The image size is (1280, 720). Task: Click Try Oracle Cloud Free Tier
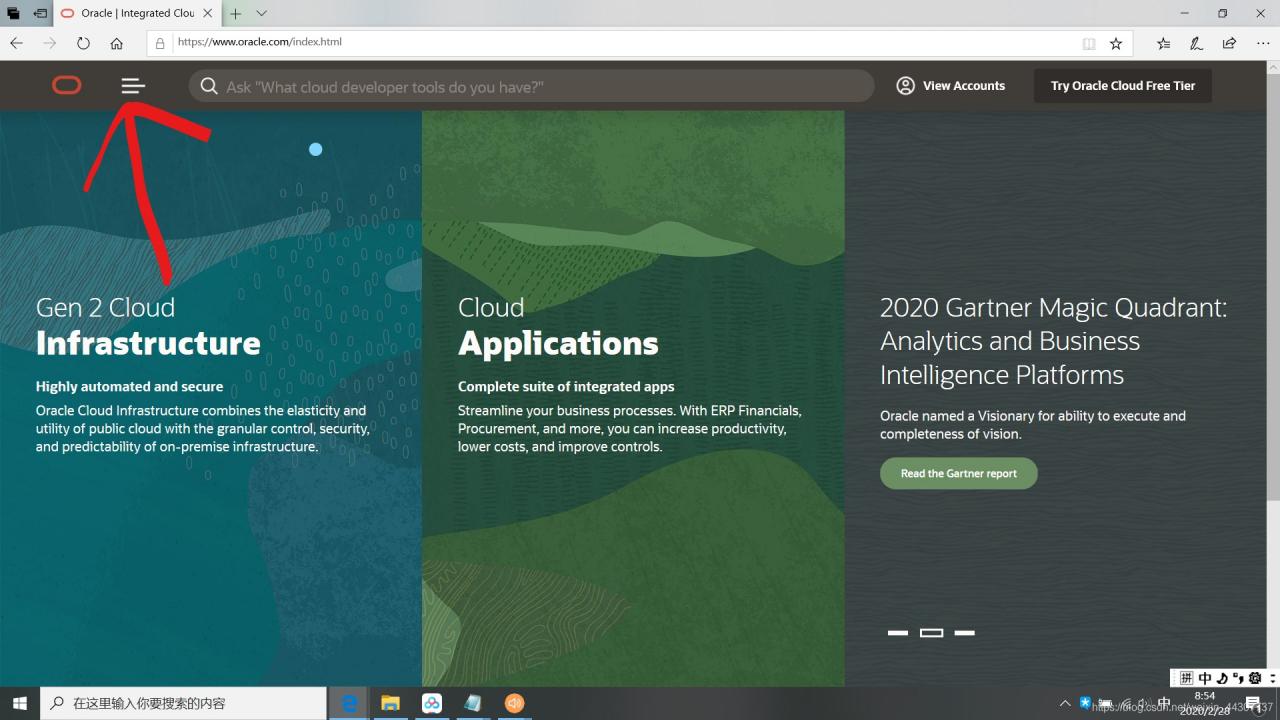click(1123, 86)
